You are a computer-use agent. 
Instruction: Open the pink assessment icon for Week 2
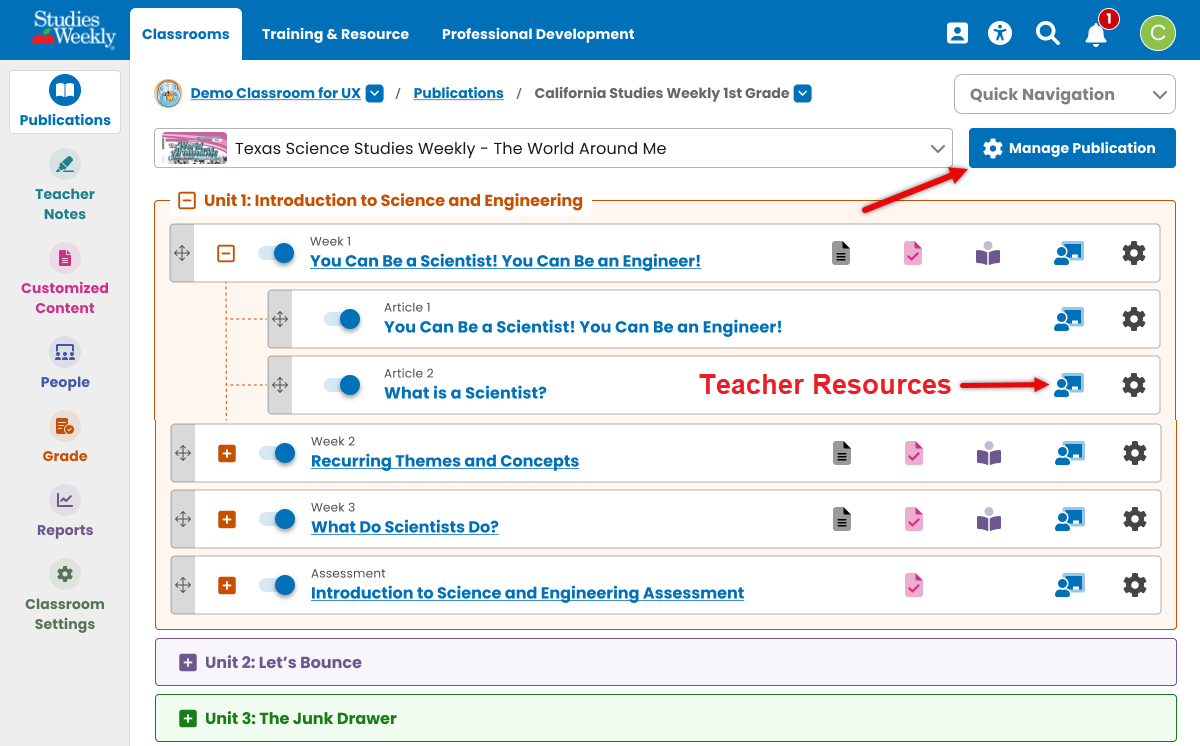coord(913,453)
